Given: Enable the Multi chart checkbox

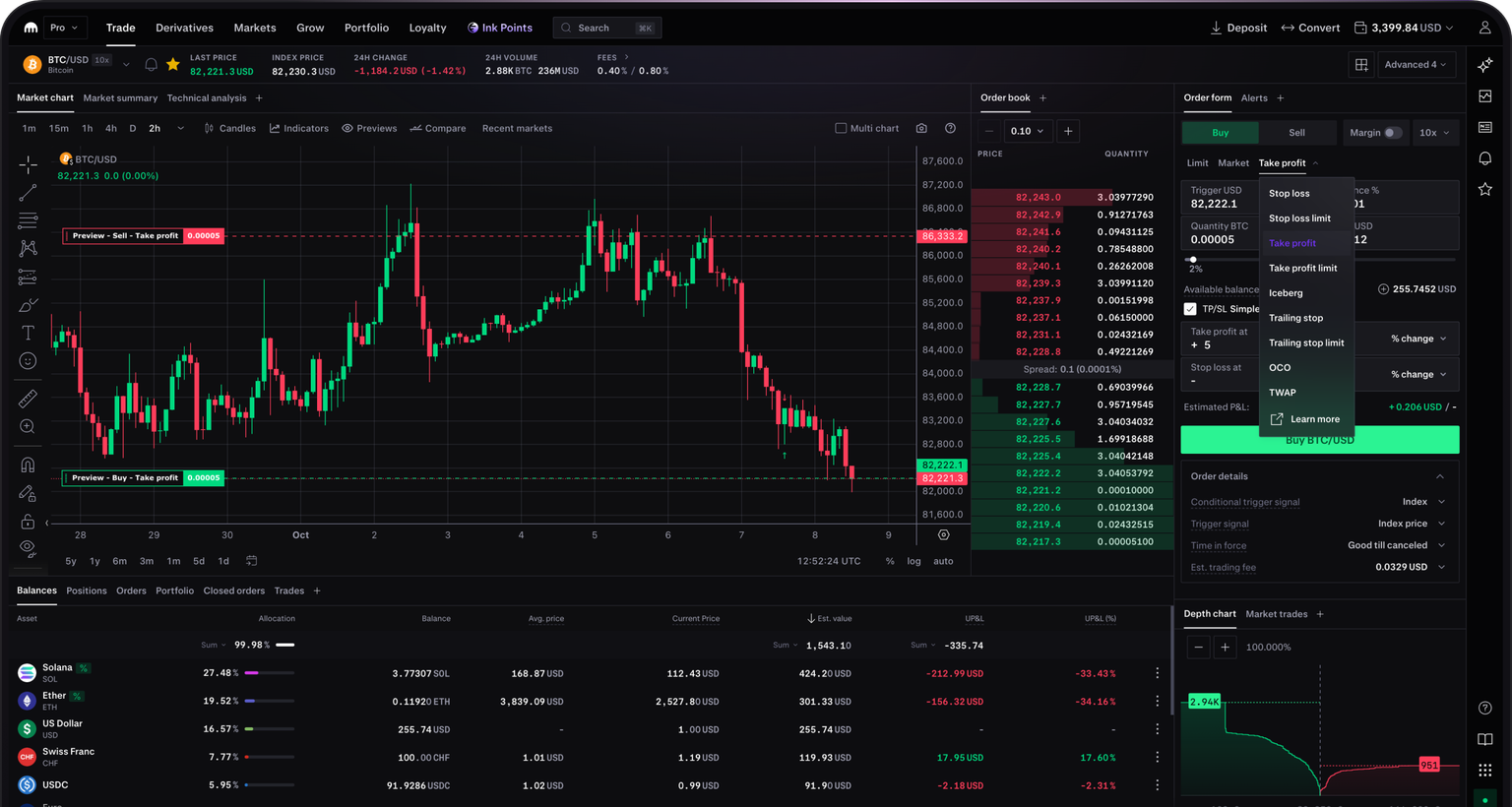Looking at the screenshot, I should click(841, 128).
